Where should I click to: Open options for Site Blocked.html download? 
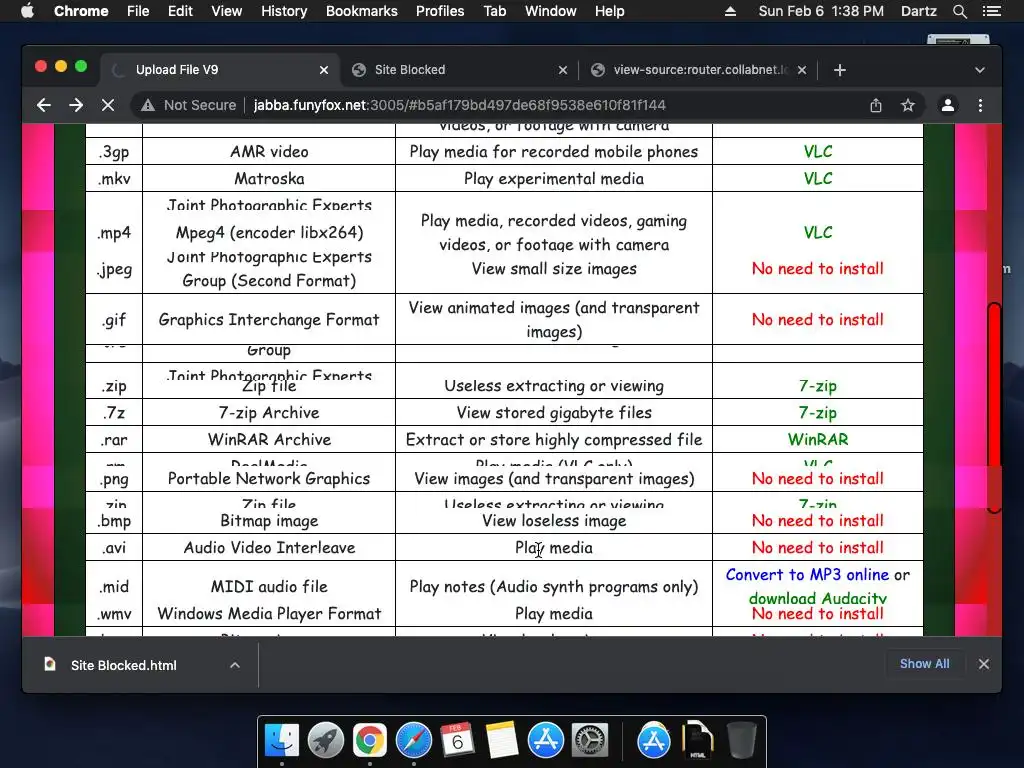click(x=235, y=665)
